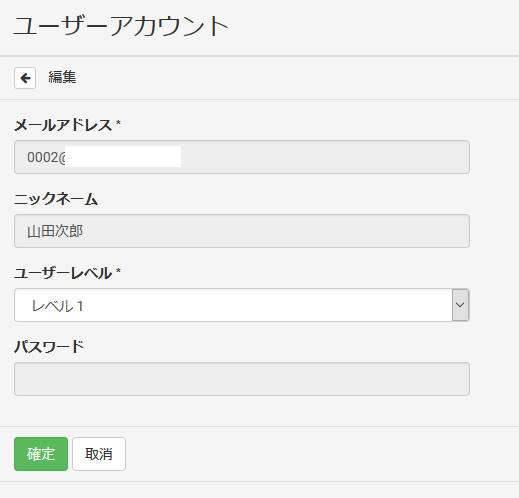Click the required asterisk beside メールアドレス

point(118,123)
